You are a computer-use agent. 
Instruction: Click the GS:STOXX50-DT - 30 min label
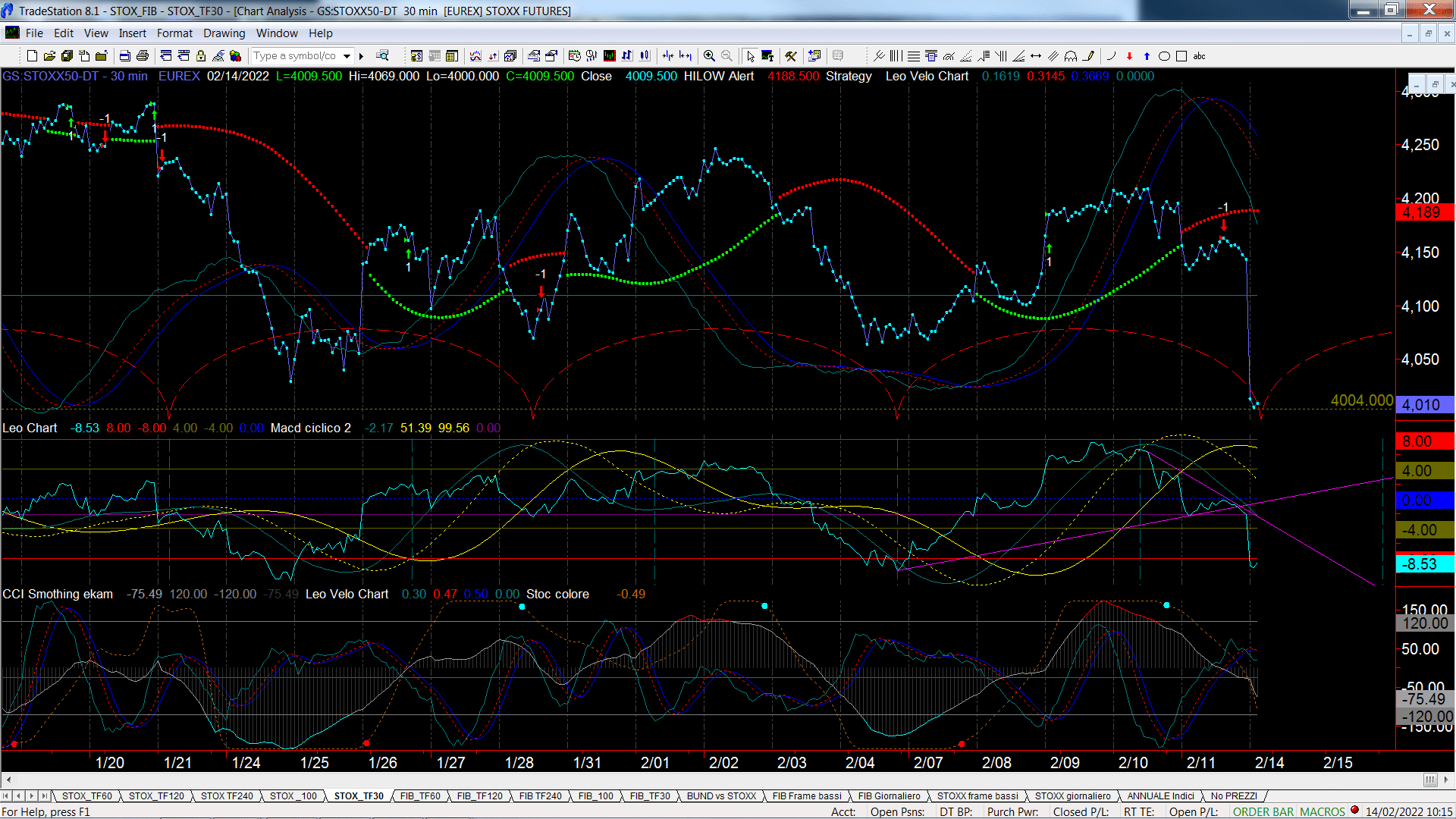point(75,77)
